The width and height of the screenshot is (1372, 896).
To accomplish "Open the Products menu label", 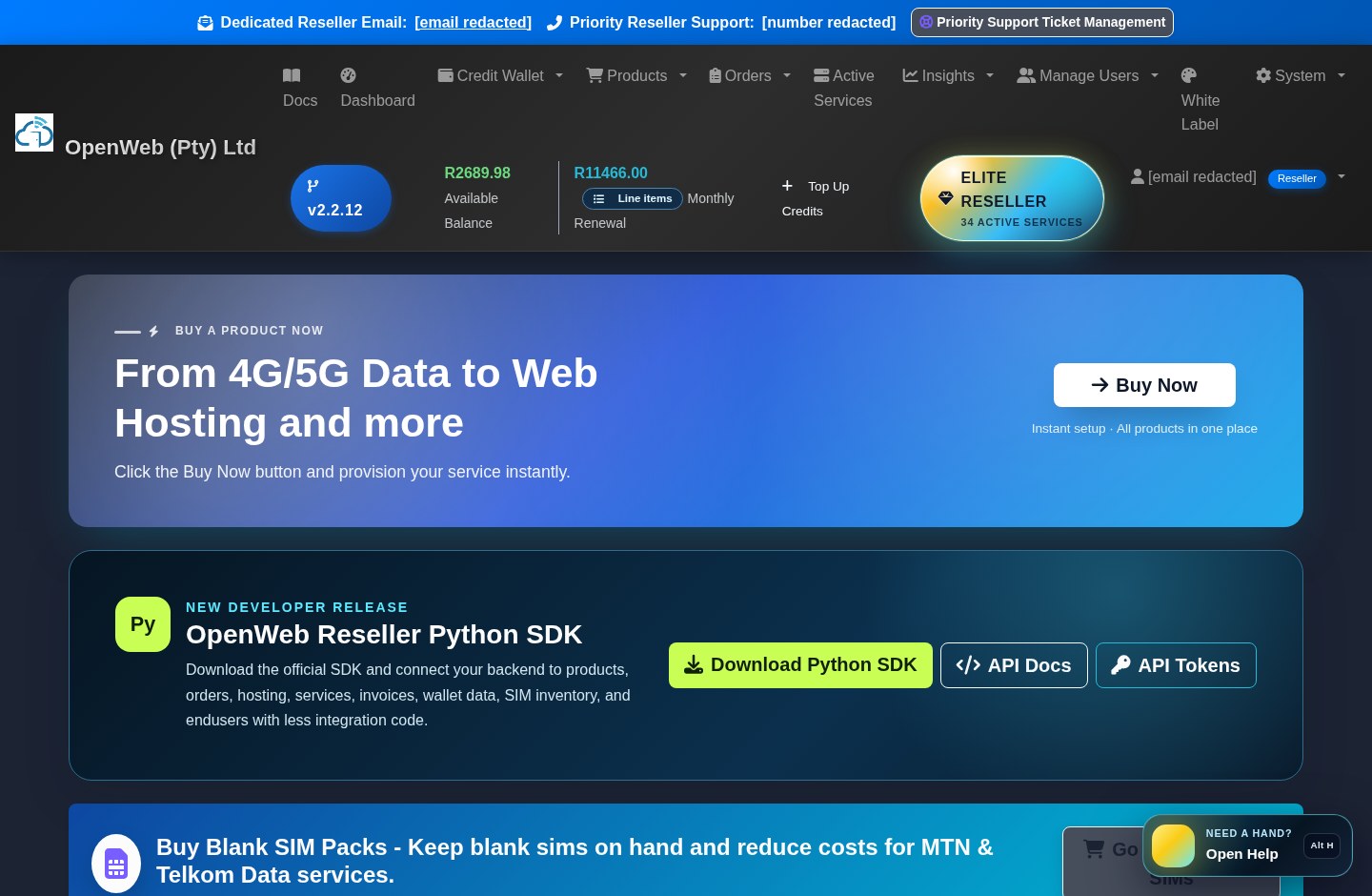I will pos(637,75).
